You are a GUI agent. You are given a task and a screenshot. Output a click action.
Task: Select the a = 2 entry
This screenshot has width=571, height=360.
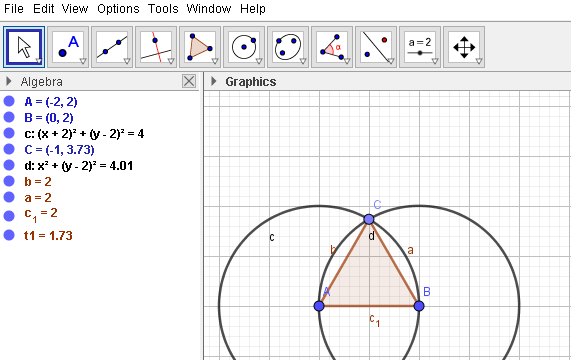click(38, 198)
